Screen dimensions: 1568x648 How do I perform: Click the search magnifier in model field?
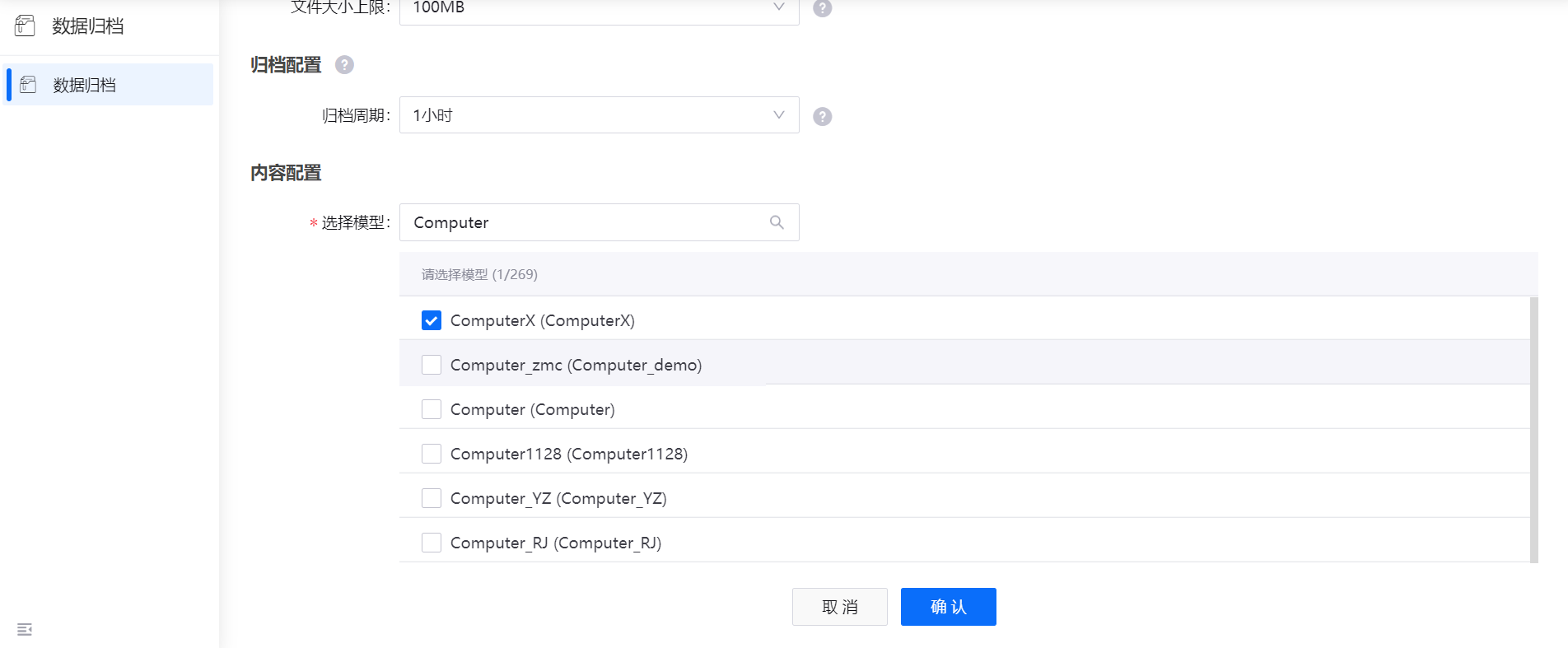click(x=777, y=222)
